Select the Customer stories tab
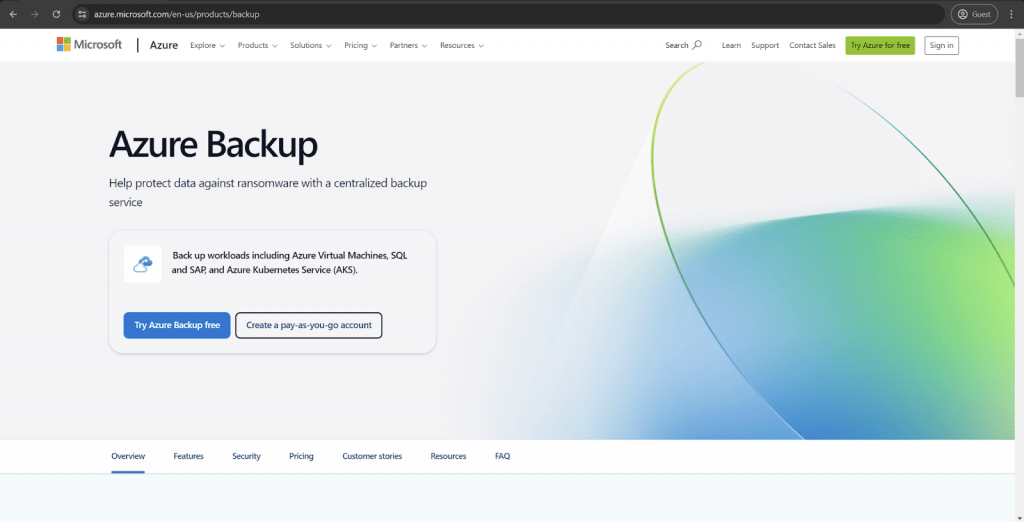Image resolution: width=1024 pixels, height=522 pixels. click(372, 456)
